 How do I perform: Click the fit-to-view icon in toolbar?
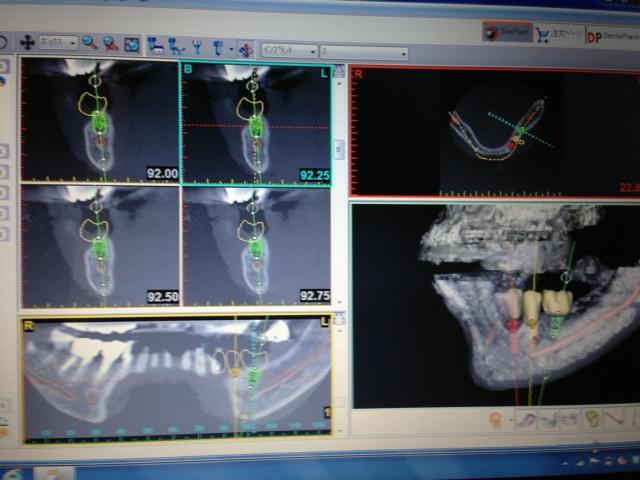pos(132,45)
